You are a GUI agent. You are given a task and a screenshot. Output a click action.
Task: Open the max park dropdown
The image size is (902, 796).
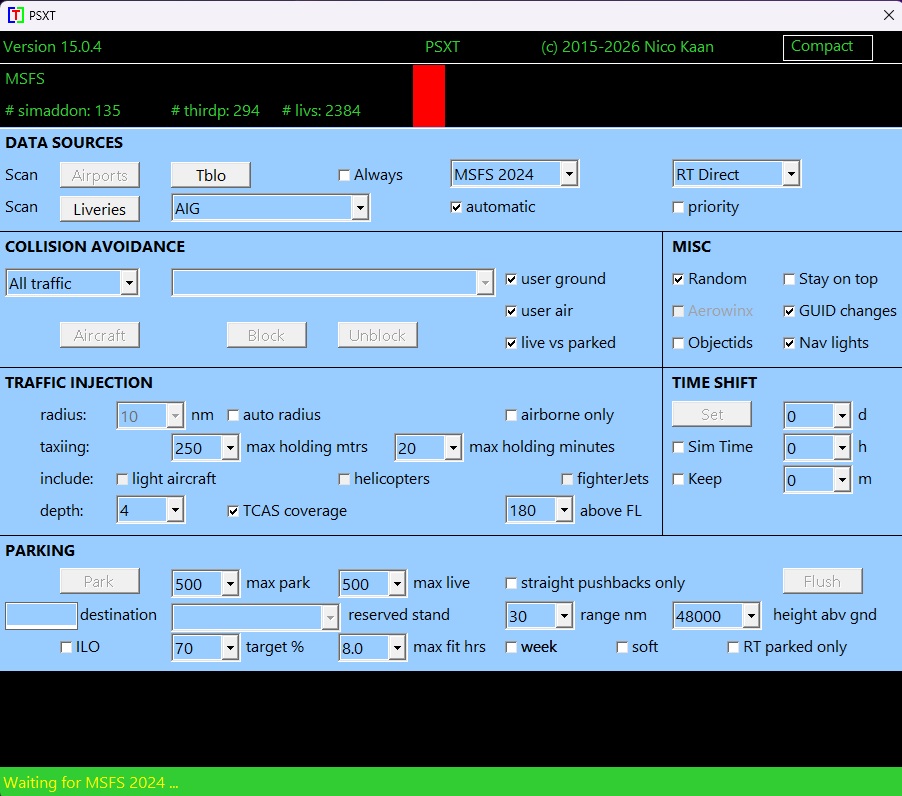[x=230, y=583]
